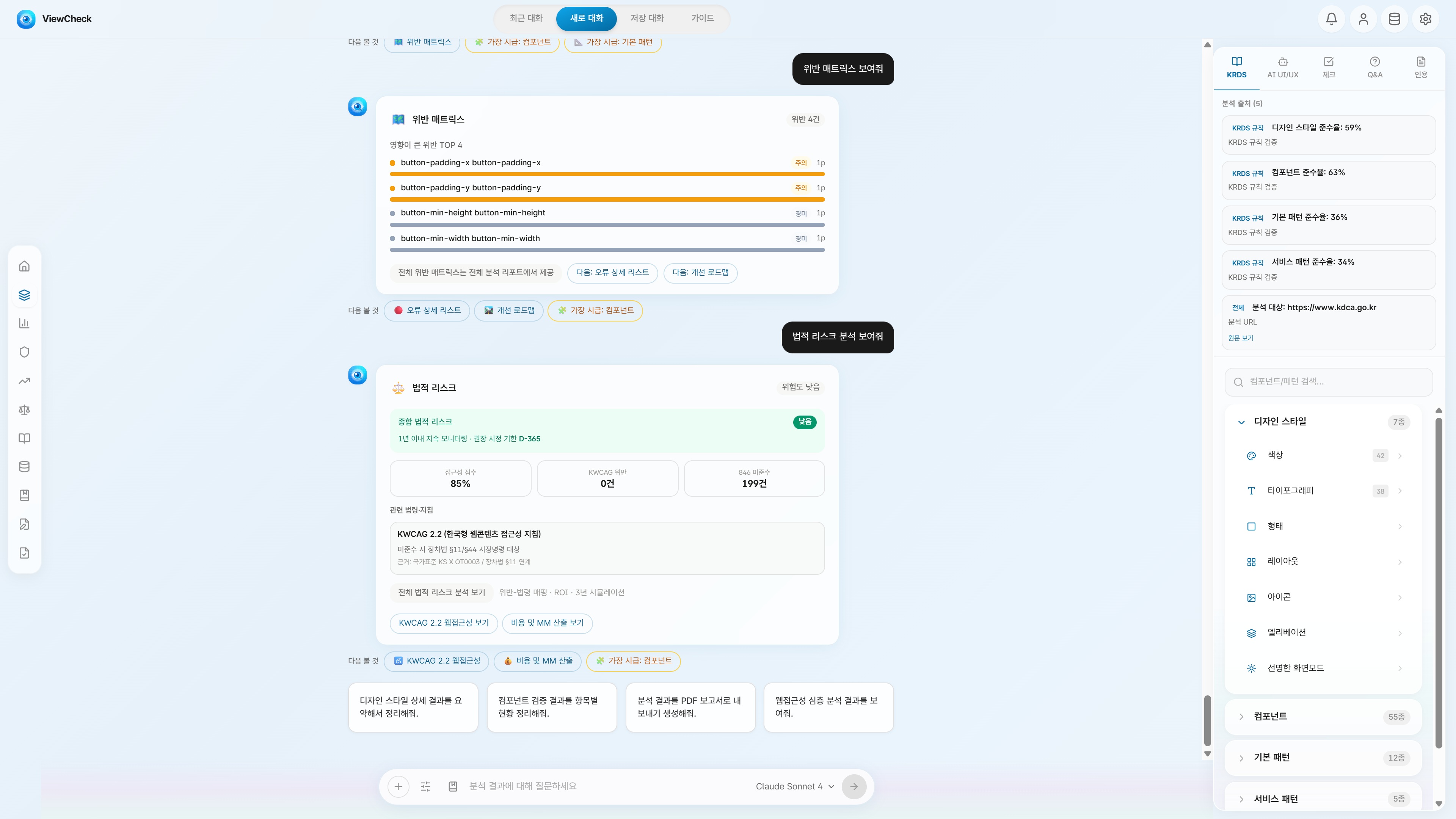Expand the 컴포넌트 section
The image size is (1456, 819).
[1323, 717]
